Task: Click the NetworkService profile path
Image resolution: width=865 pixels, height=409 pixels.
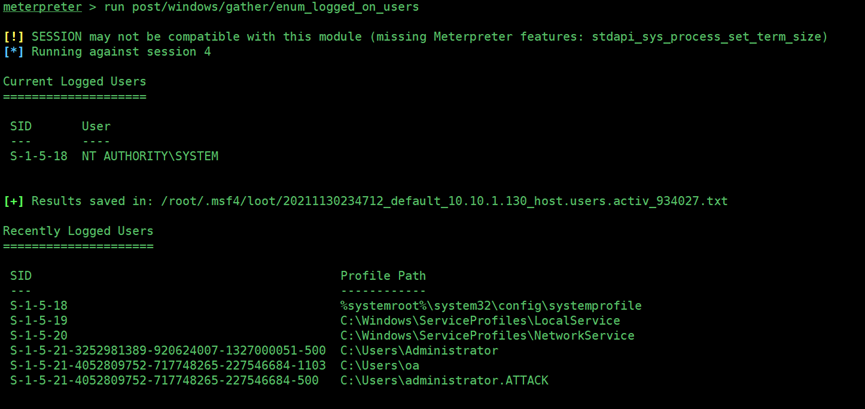Action: (488, 336)
